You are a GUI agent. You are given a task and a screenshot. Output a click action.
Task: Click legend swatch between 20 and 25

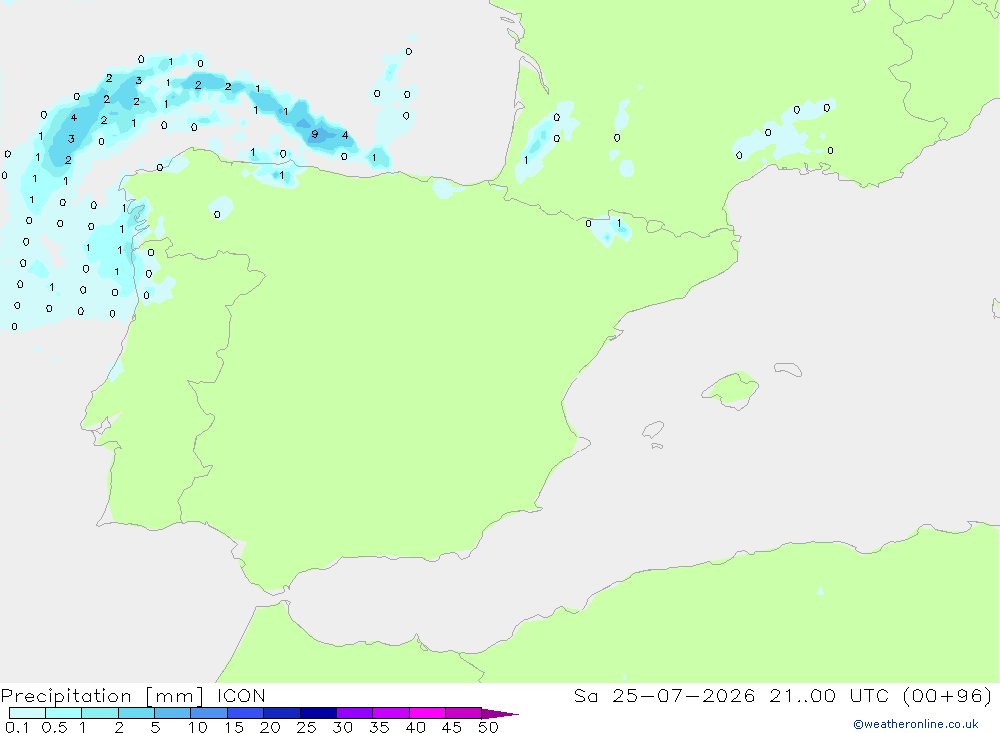(x=282, y=713)
